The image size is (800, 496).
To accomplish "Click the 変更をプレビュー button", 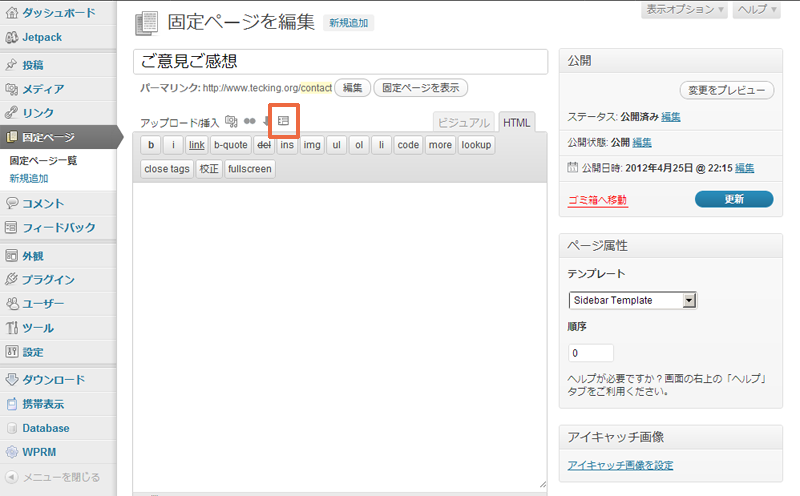I will tap(727, 90).
